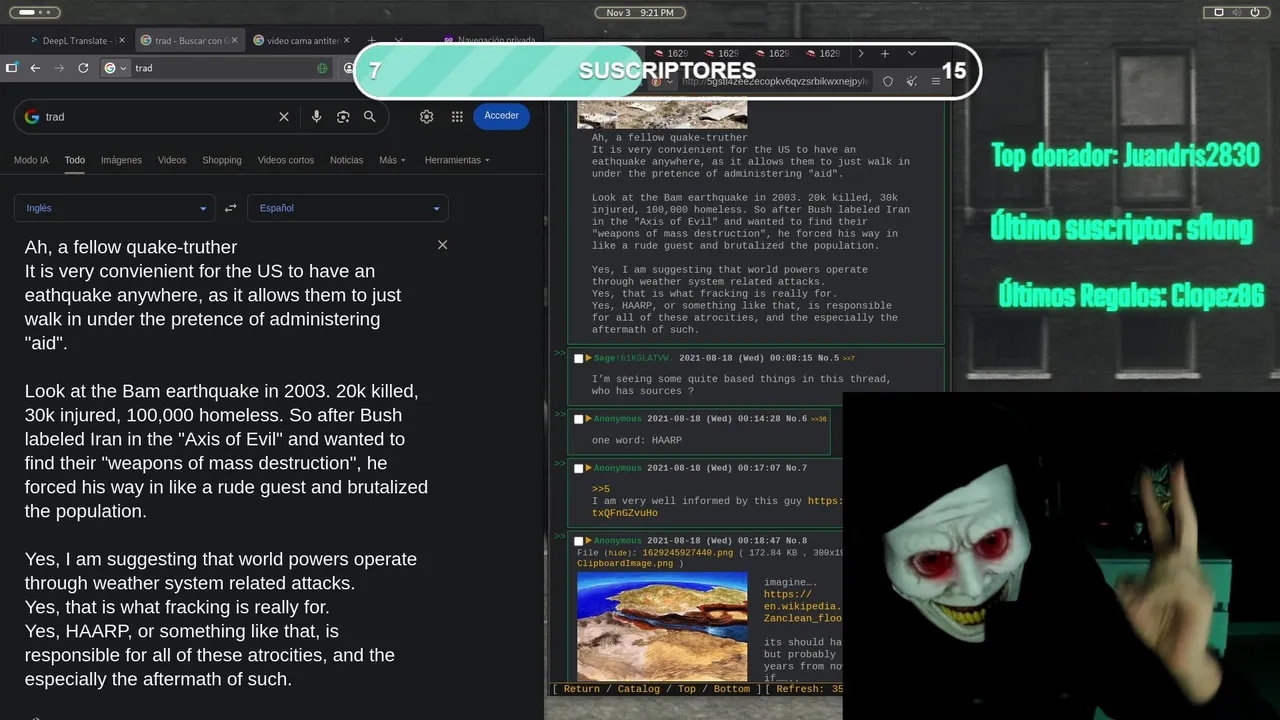Screen dimensions: 1280x720
Task: Open the power icon in top panel
Action: point(1257,12)
